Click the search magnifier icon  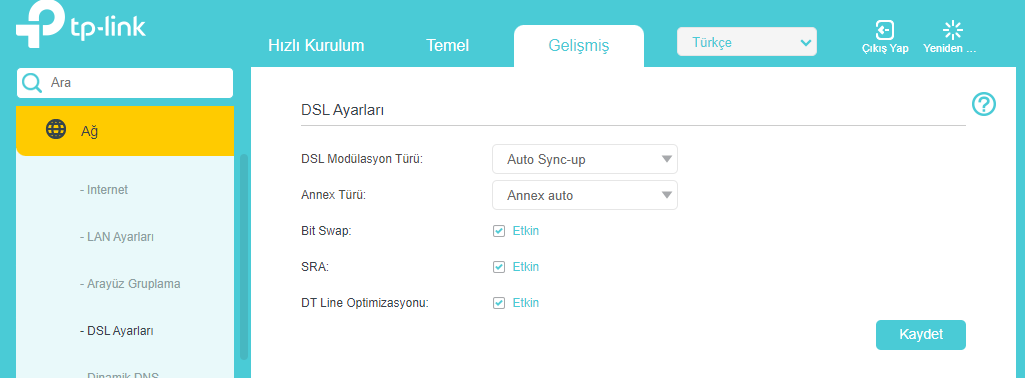coord(31,83)
